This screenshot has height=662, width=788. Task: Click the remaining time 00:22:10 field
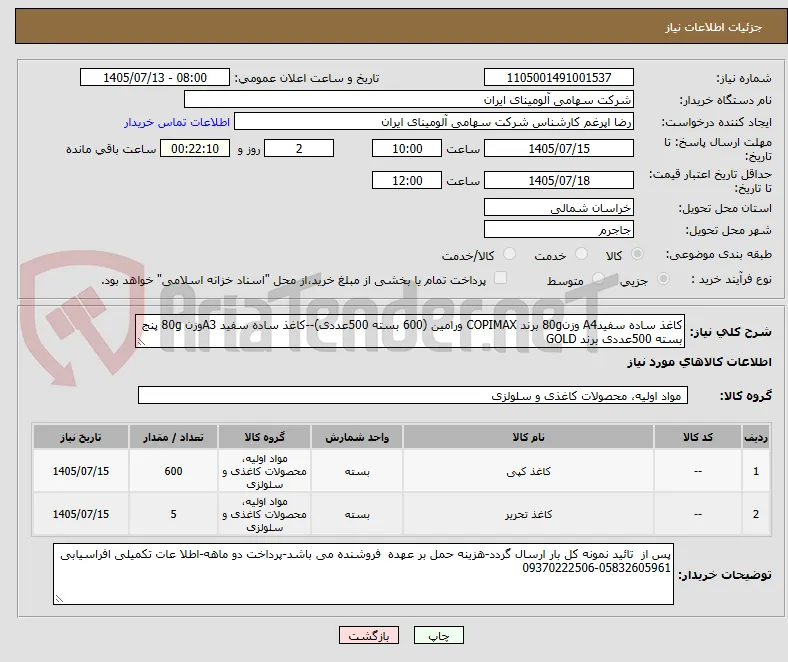pos(195,148)
